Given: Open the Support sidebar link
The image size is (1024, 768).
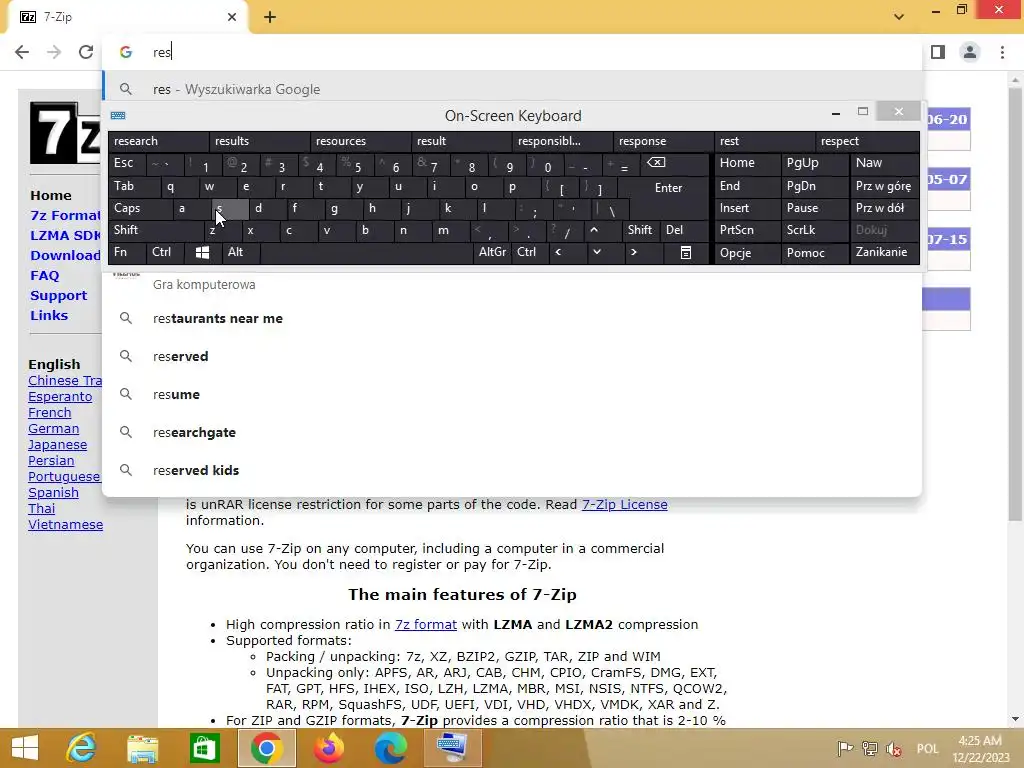Looking at the screenshot, I should pos(58,296).
